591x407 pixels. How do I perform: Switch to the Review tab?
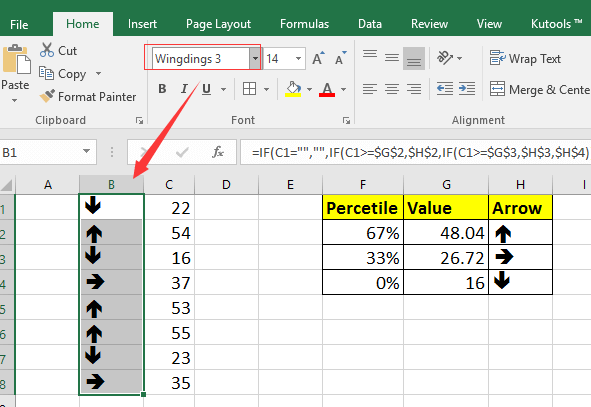(429, 24)
